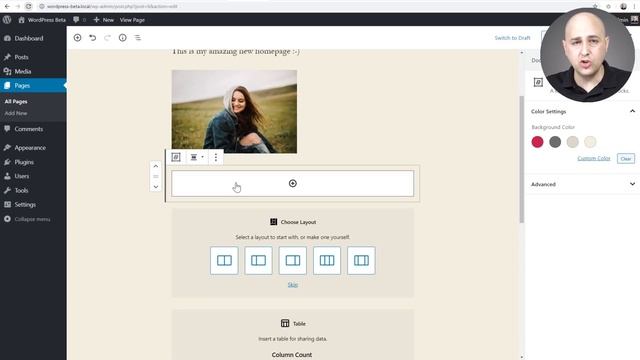Click the Add block plus icon in toolbar
This screenshot has width=640, height=360.
point(77,38)
